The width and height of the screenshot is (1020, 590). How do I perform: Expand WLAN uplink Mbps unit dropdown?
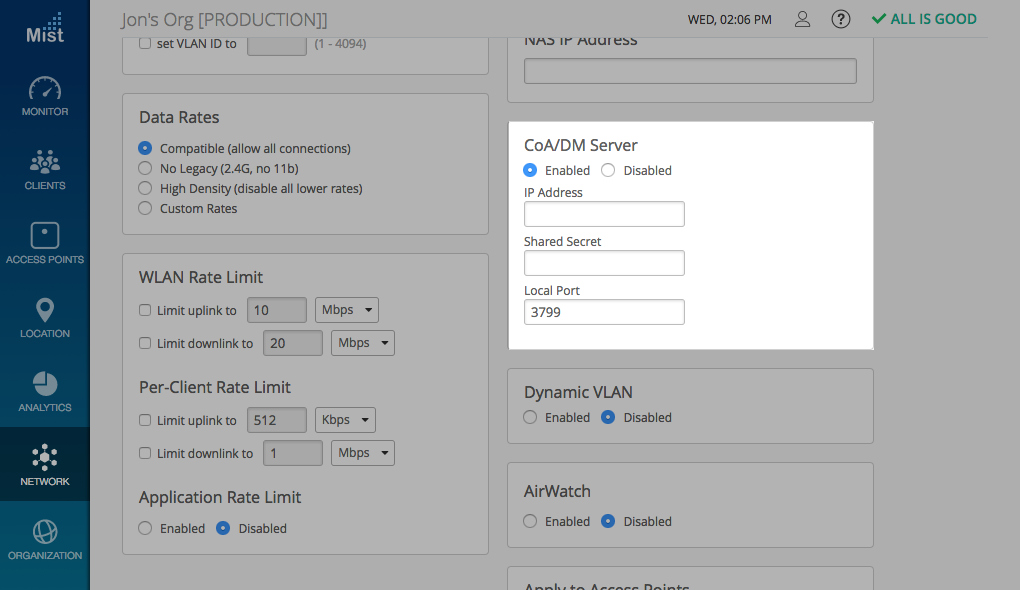(347, 310)
